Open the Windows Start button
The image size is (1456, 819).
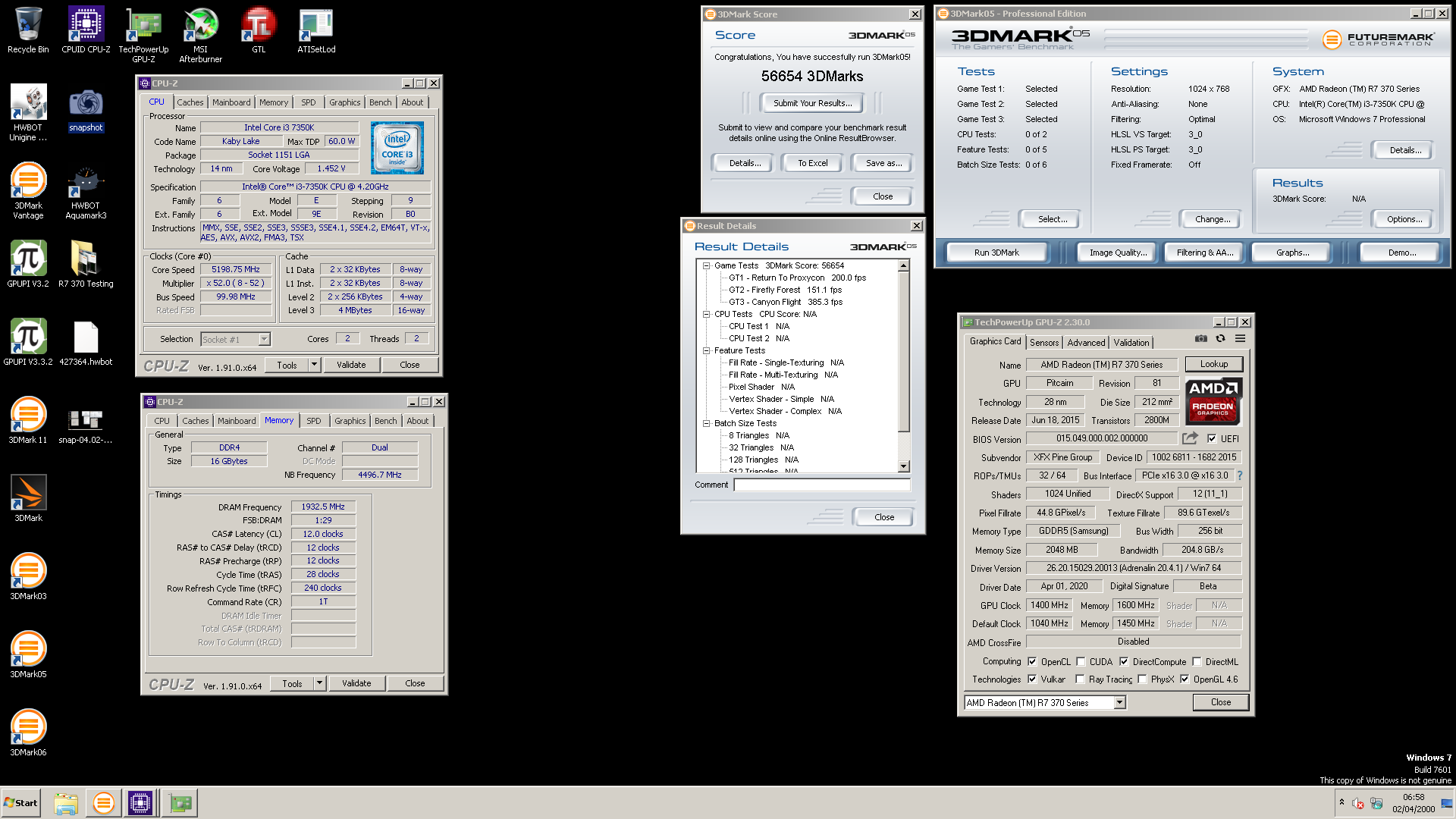tap(21, 803)
